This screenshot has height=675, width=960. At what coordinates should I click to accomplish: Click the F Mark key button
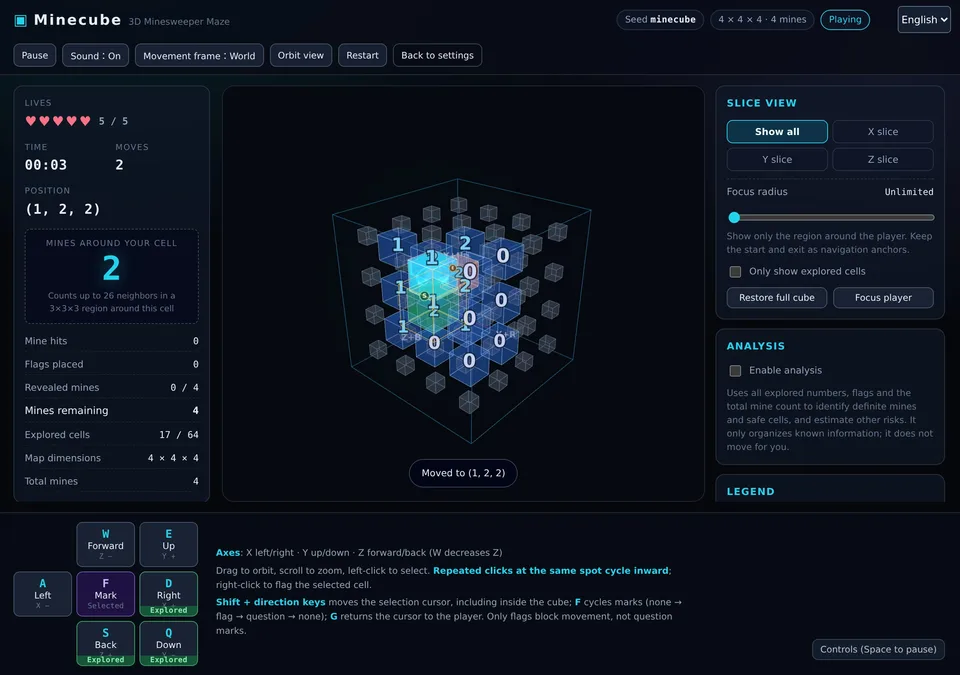coord(105,594)
